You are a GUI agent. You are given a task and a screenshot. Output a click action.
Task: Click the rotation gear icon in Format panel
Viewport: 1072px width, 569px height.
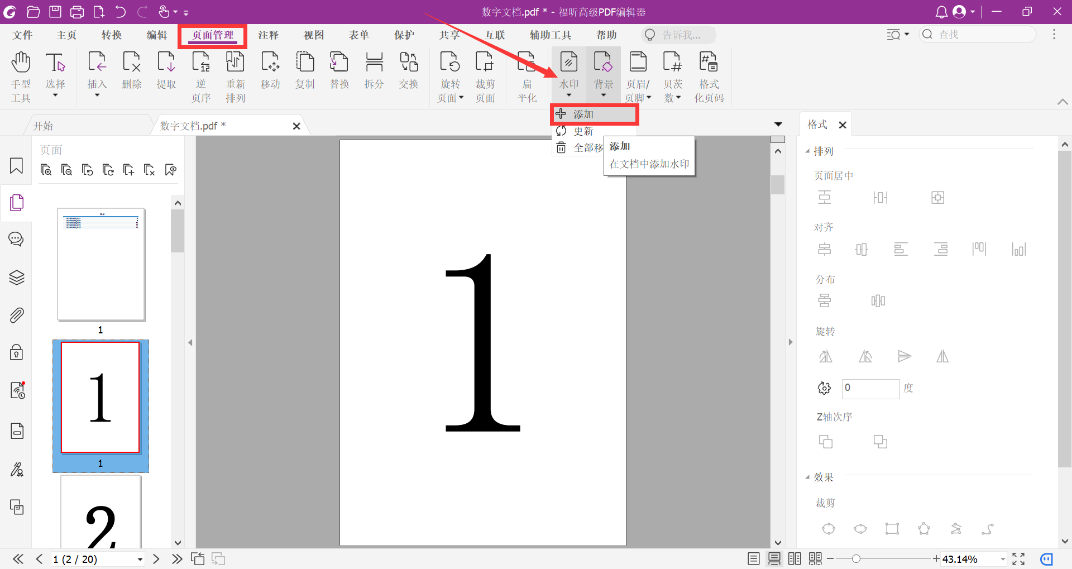(x=825, y=388)
